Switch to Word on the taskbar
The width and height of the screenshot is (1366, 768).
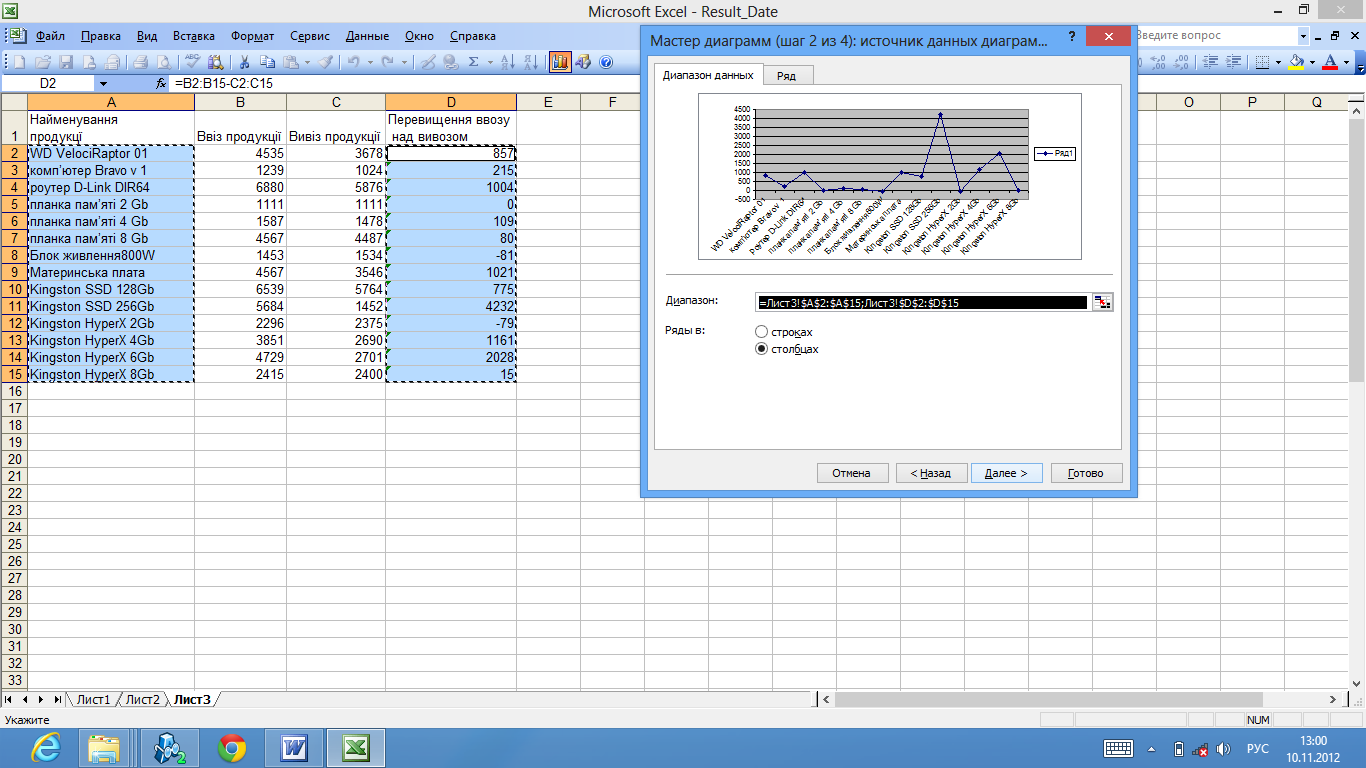pos(293,747)
